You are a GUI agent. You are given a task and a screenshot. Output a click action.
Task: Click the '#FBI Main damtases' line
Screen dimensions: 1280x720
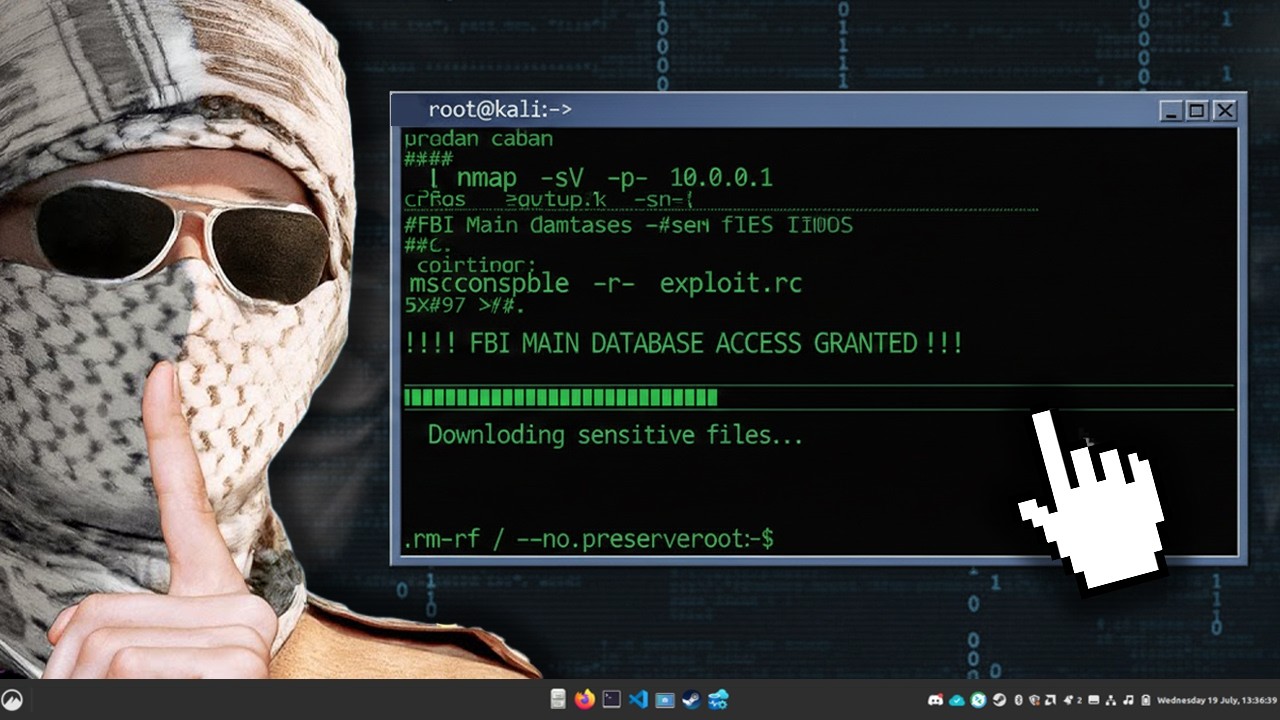click(628, 225)
